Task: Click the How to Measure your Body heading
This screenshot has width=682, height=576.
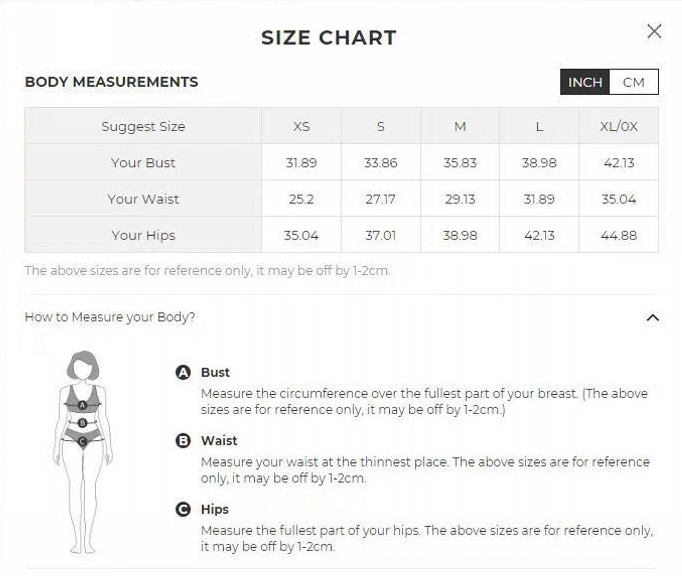Action: (110, 317)
